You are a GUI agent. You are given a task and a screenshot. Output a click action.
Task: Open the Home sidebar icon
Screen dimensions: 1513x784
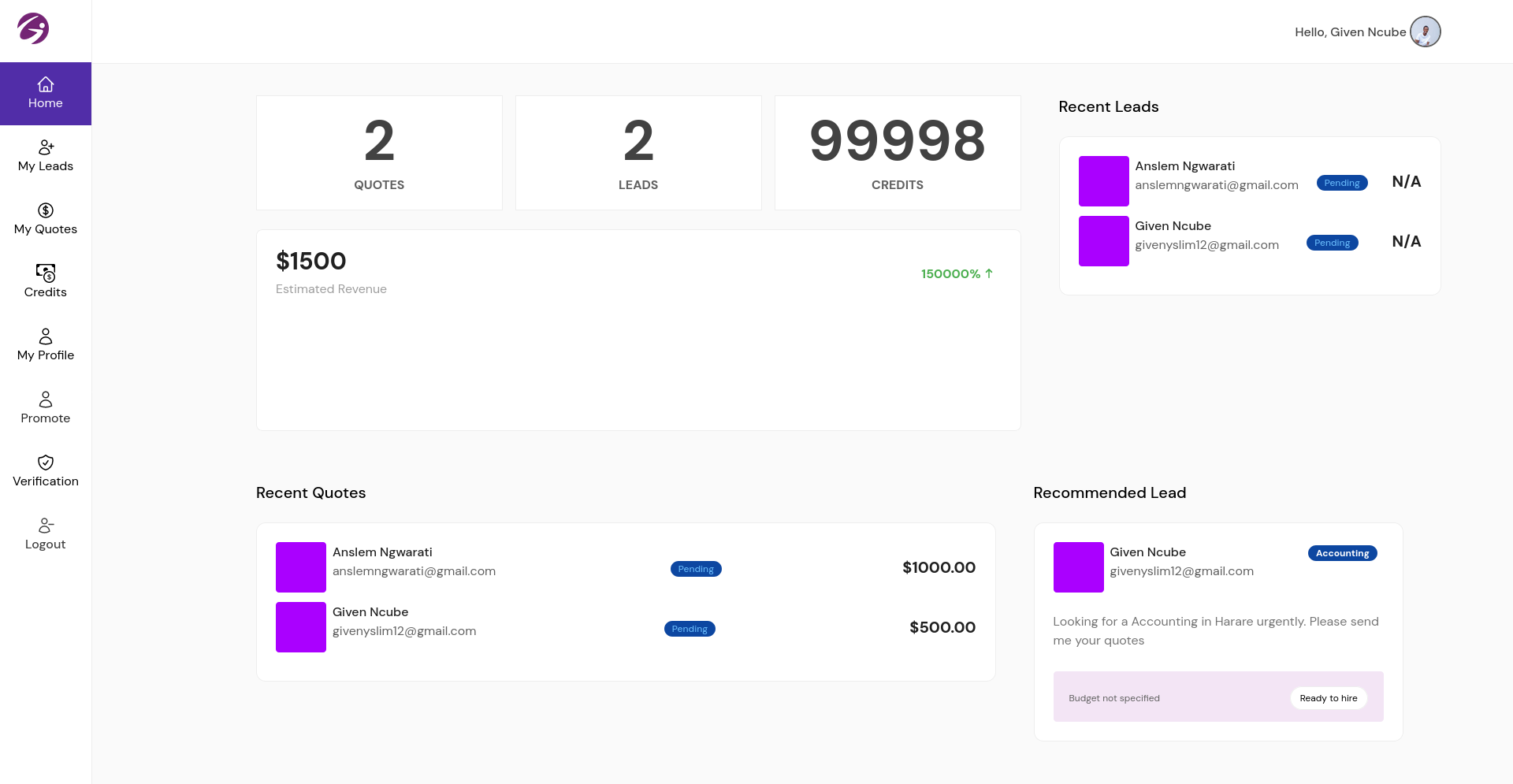tap(46, 84)
